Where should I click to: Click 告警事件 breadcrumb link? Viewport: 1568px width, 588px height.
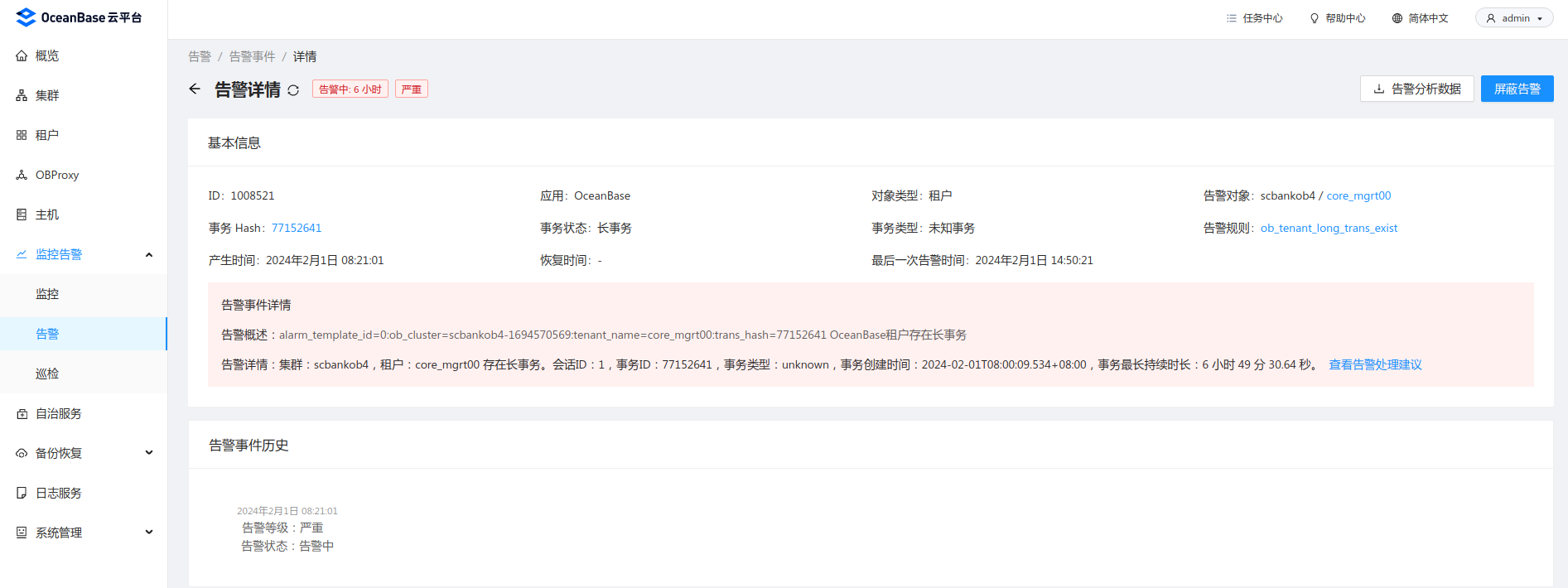pos(253,56)
